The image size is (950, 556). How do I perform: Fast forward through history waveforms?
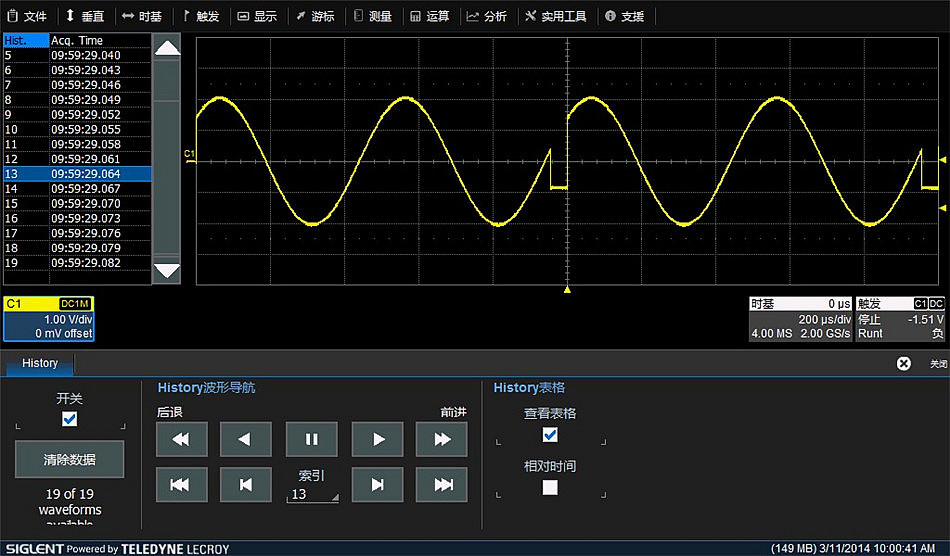442,439
